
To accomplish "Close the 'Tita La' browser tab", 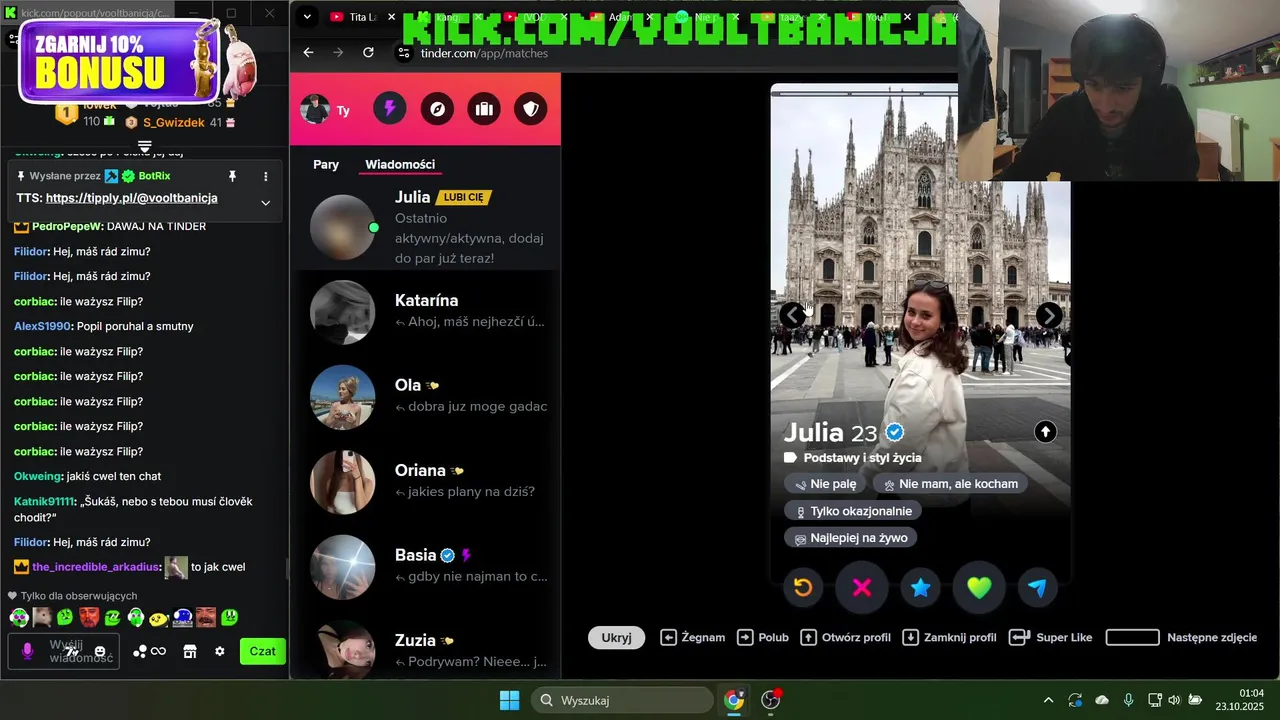I will [x=391, y=17].
